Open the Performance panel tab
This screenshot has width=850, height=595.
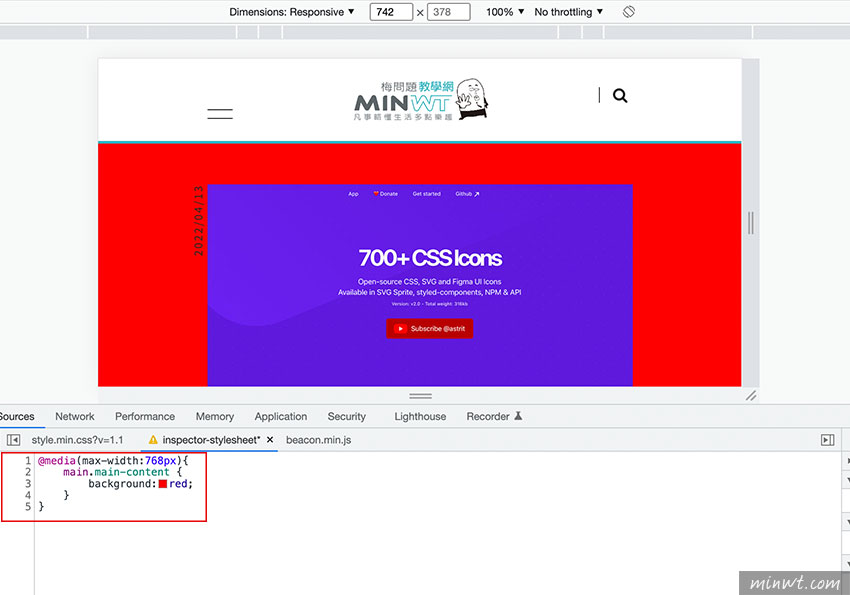(145, 416)
